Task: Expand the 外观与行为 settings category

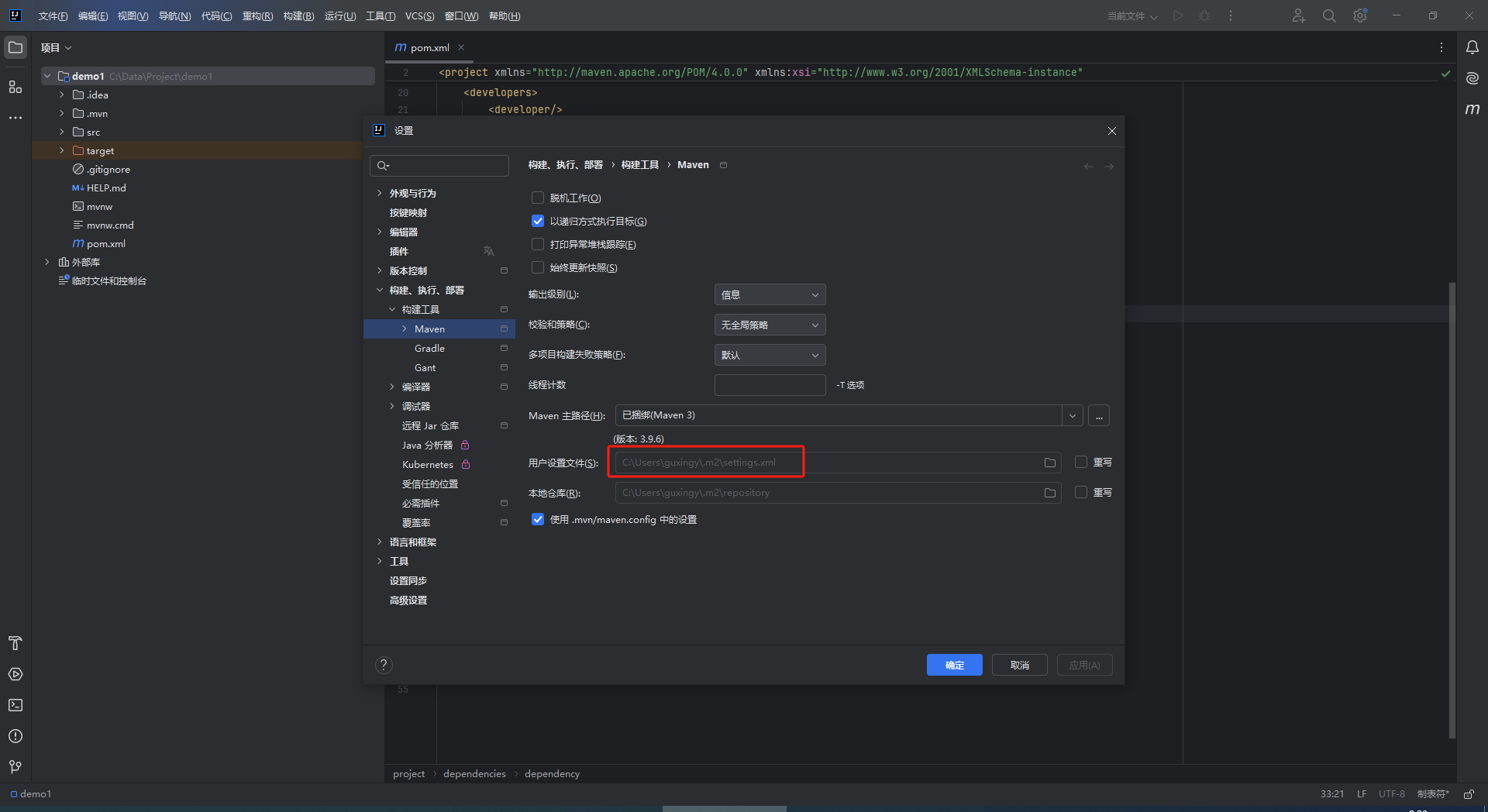Action: (x=379, y=193)
